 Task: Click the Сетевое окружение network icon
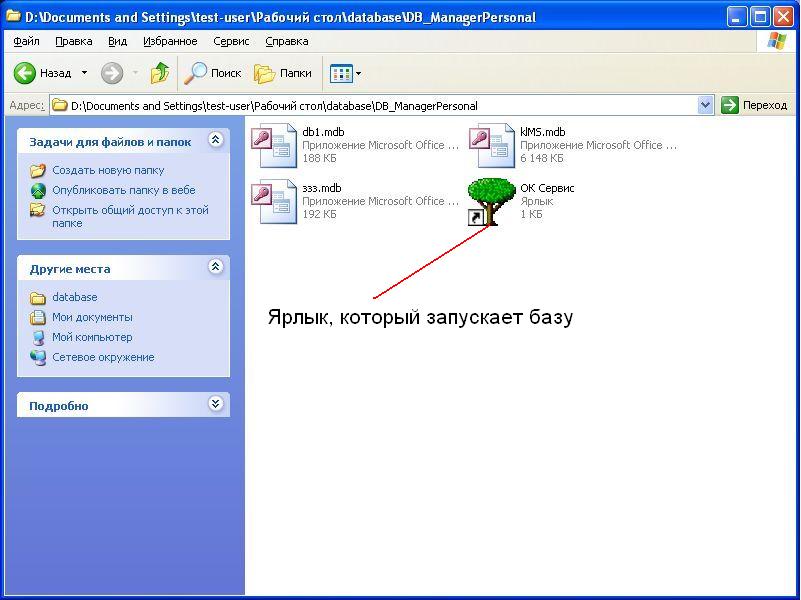coord(38,357)
